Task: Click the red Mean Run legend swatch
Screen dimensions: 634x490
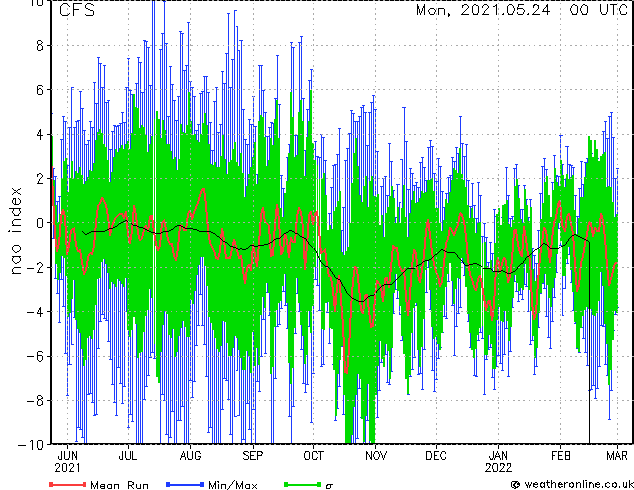Action: pyautogui.click(x=68, y=484)
